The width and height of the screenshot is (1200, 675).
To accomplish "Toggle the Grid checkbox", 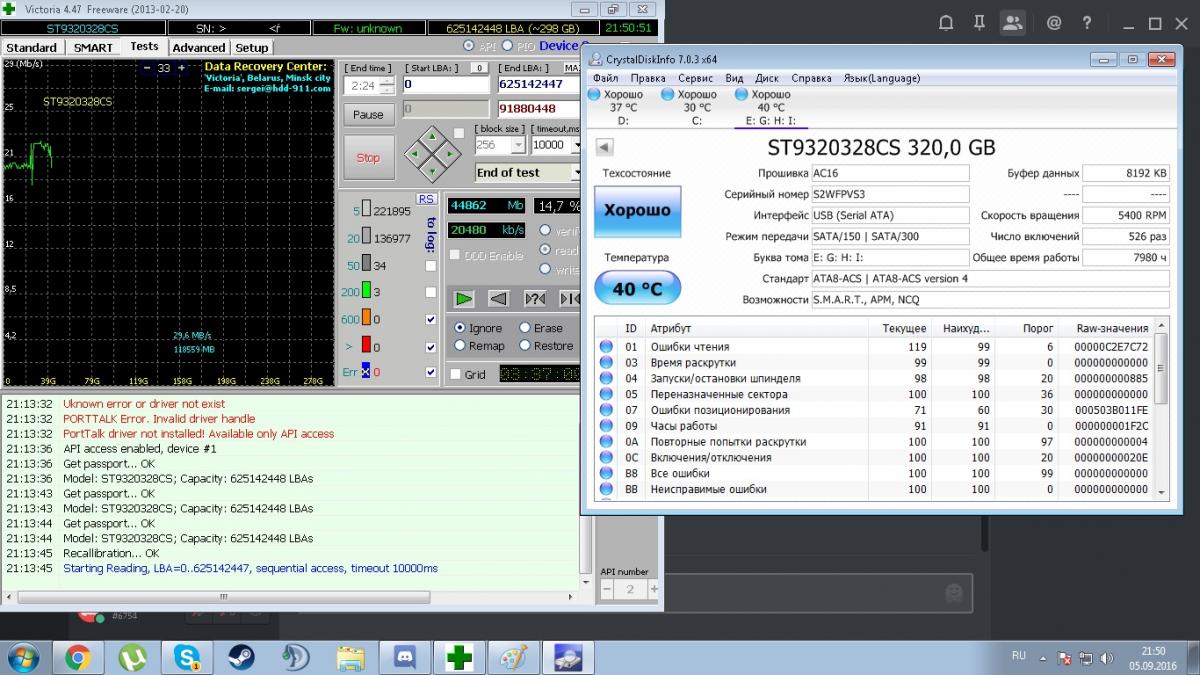I will click(x=456, y=374).
